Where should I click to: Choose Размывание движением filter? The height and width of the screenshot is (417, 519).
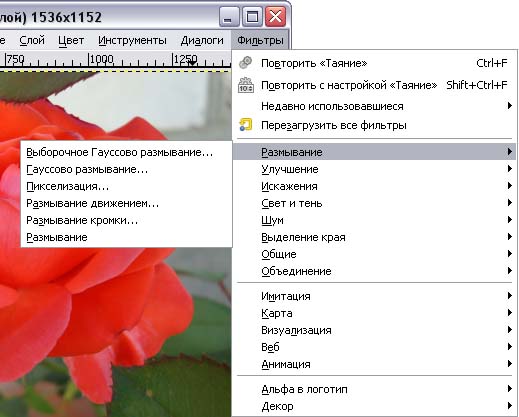point(93,203)
